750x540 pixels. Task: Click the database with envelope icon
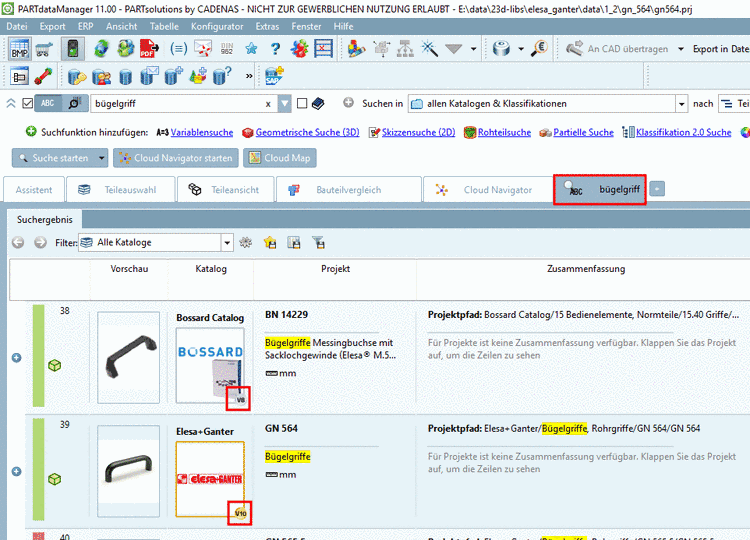(149, 76)
